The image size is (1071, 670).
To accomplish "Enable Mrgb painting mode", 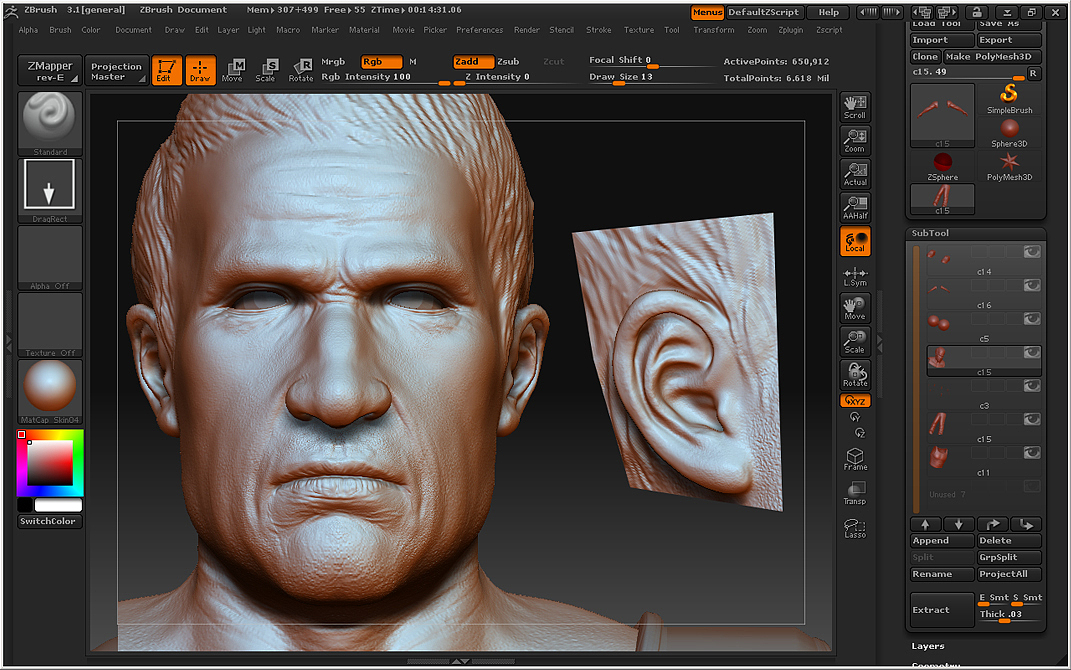I will click(x=333, y=61).
